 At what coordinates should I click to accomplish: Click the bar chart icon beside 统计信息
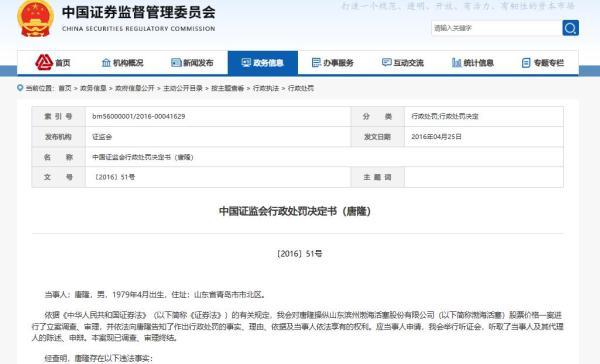(457, 62)
